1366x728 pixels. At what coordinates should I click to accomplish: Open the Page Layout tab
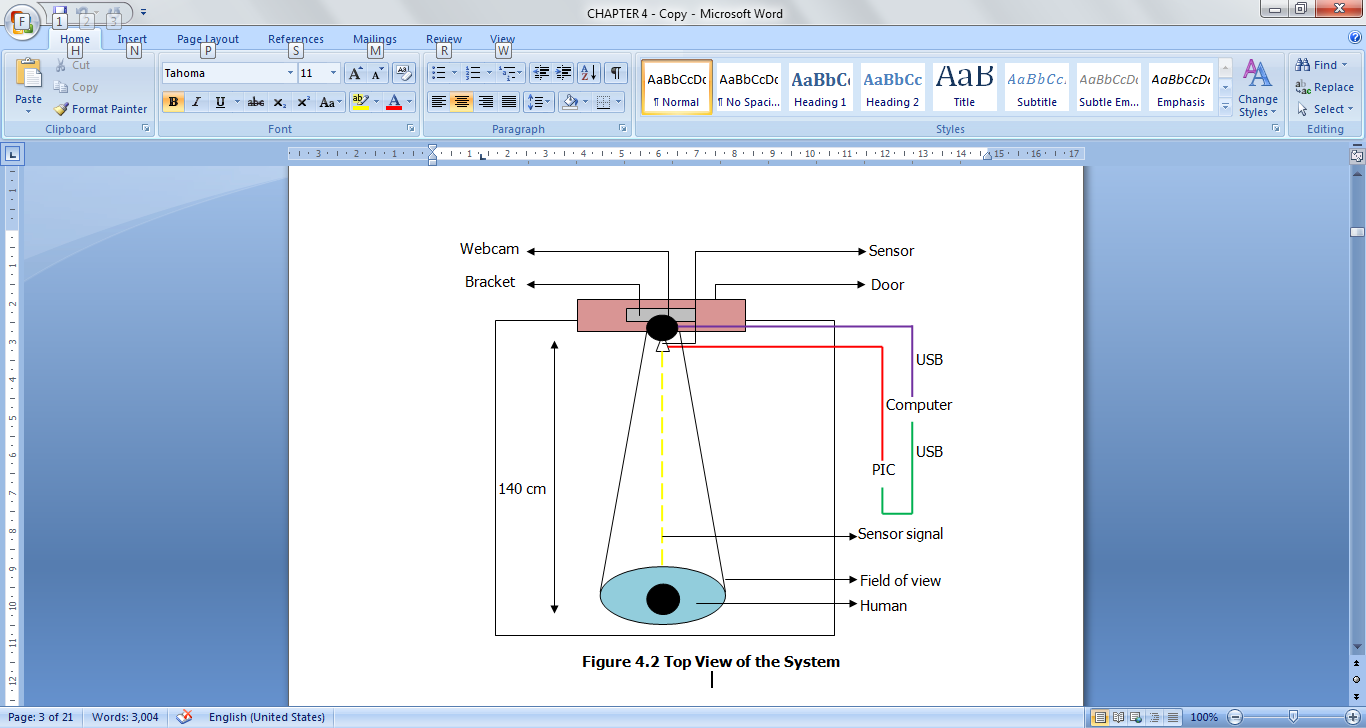208,40
